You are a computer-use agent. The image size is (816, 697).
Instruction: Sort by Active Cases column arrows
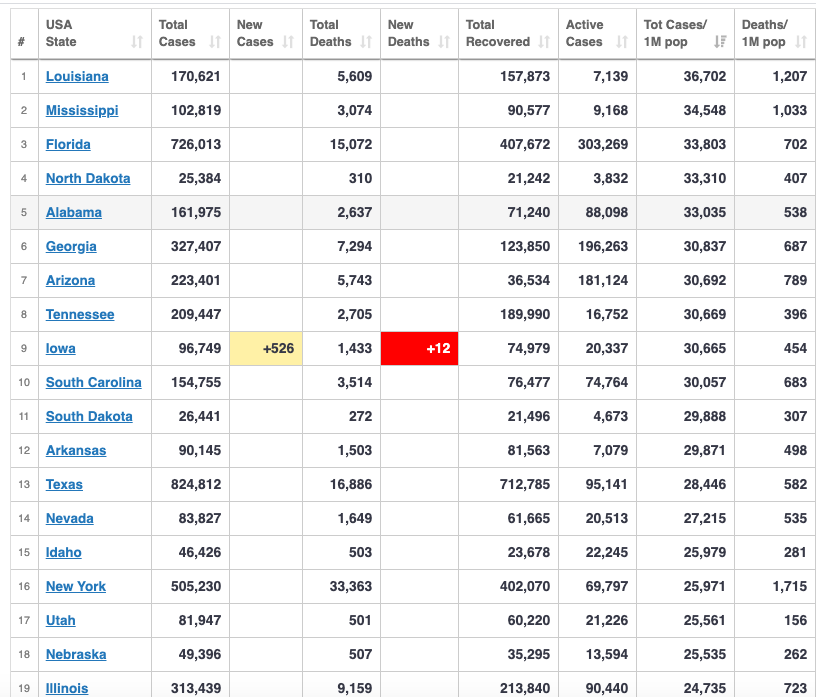point(622,42)
